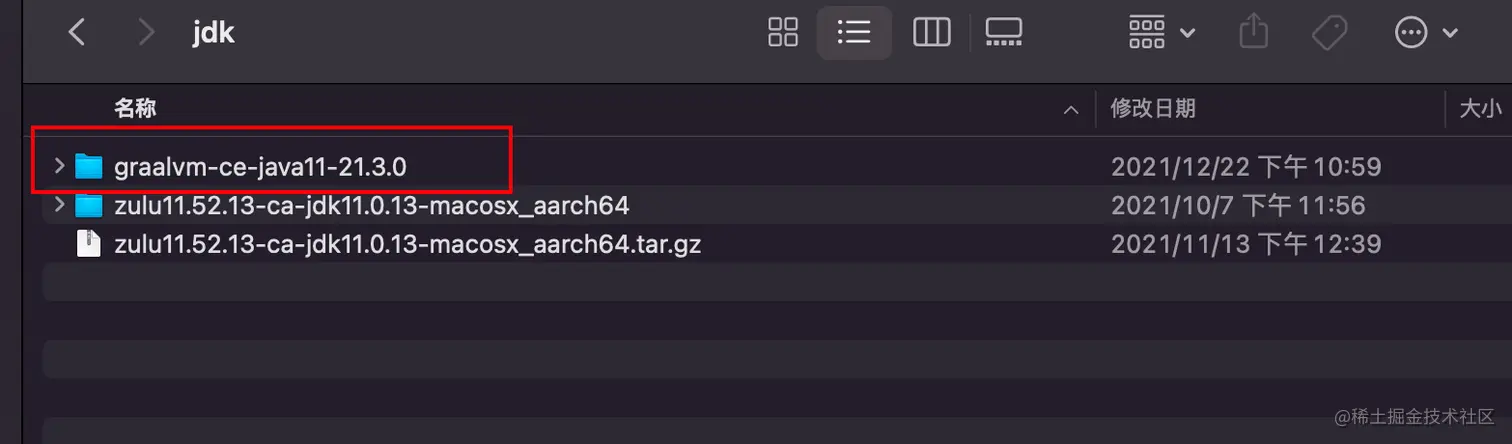Click the jdk window title
Viewport: 1512px width, 444px height.
(x=213, y=34)
